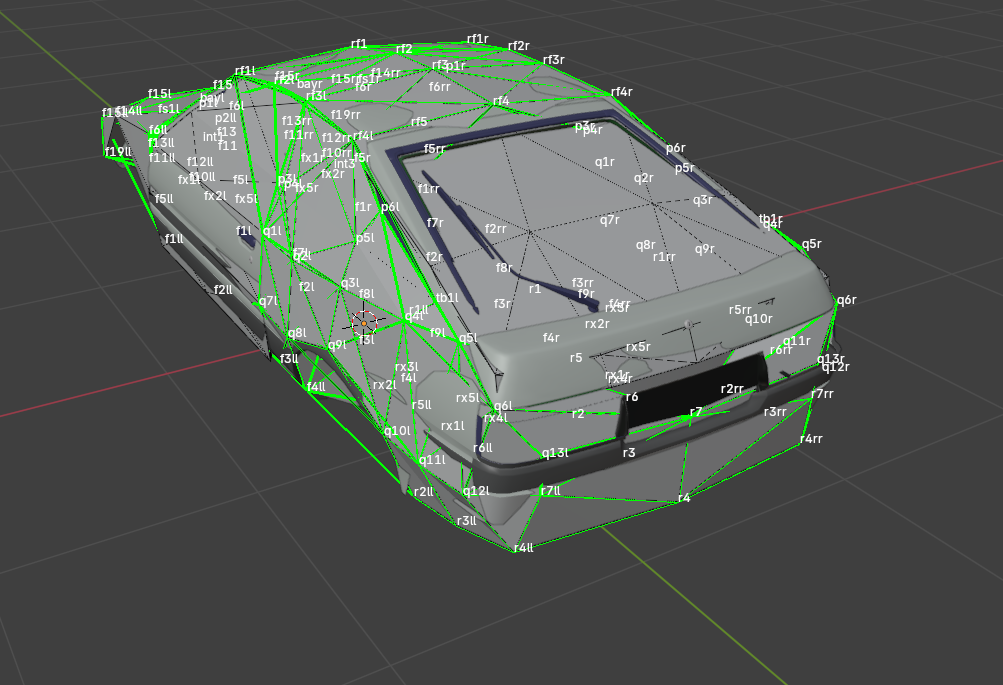Click the q7l vertex label

268,301
